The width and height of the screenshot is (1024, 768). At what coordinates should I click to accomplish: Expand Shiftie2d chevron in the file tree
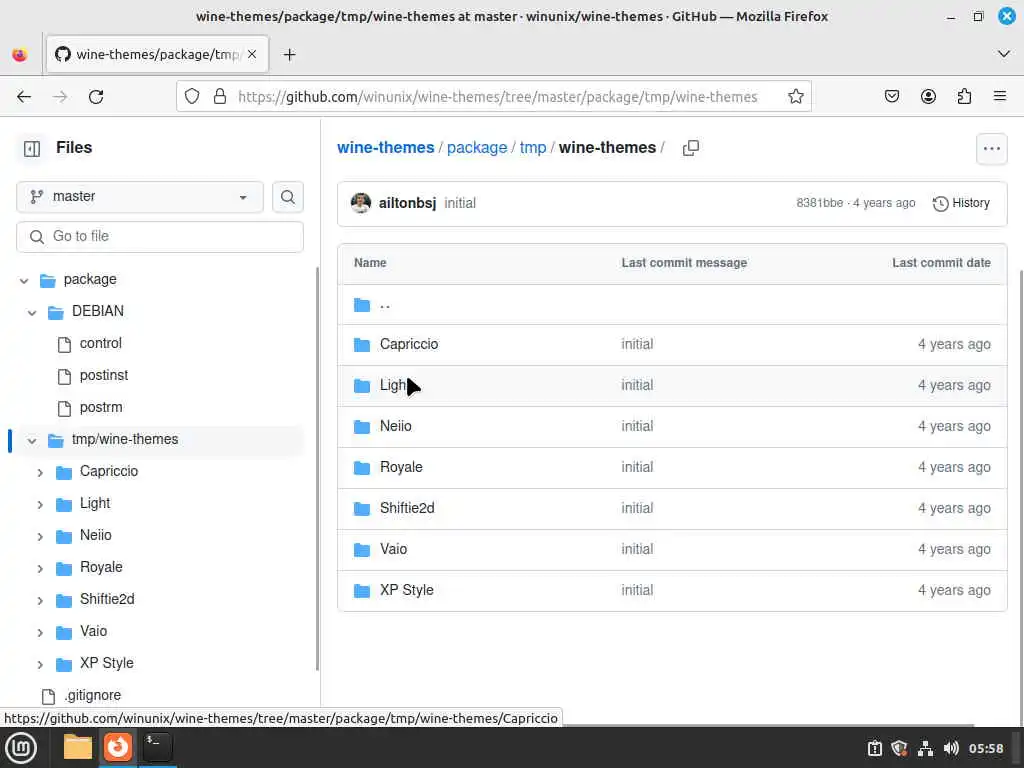(40, 600)
